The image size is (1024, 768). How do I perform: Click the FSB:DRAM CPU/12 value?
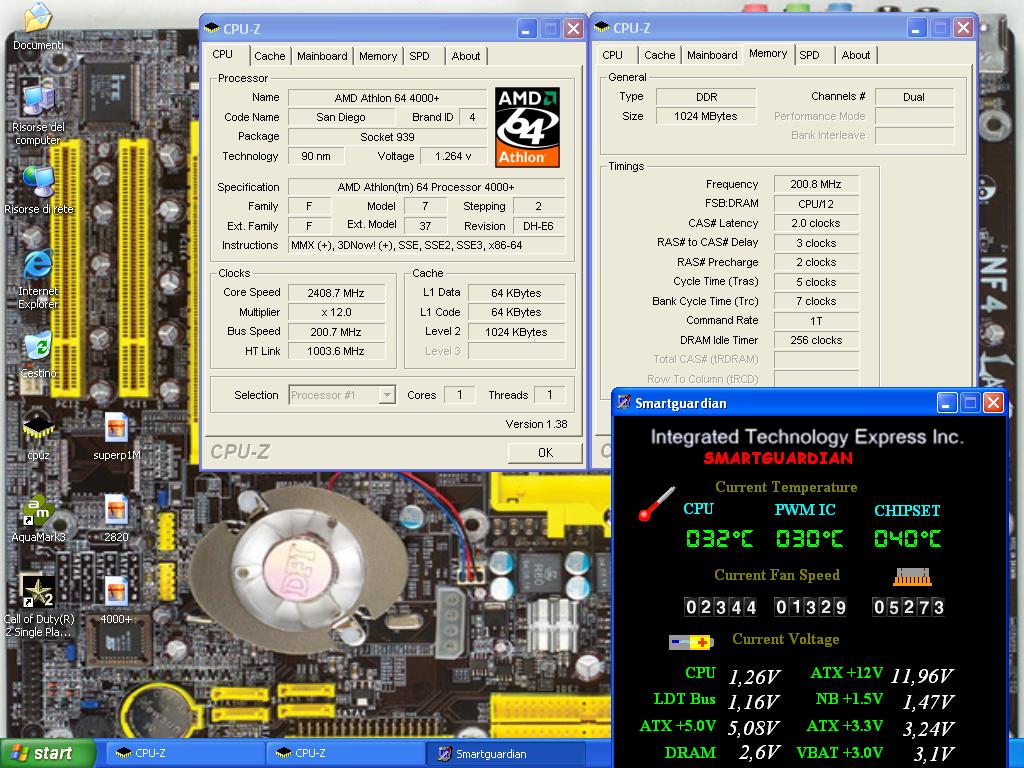[816, 204]
